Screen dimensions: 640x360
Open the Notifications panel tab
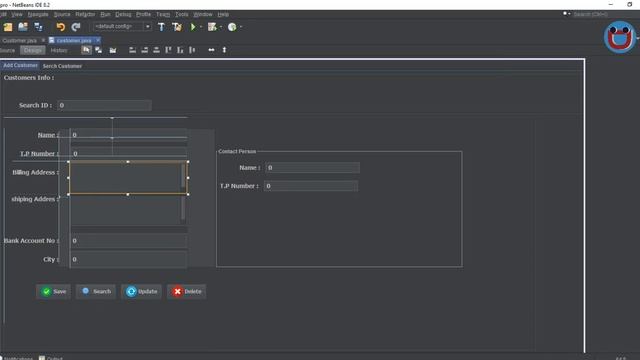point(16,358)
